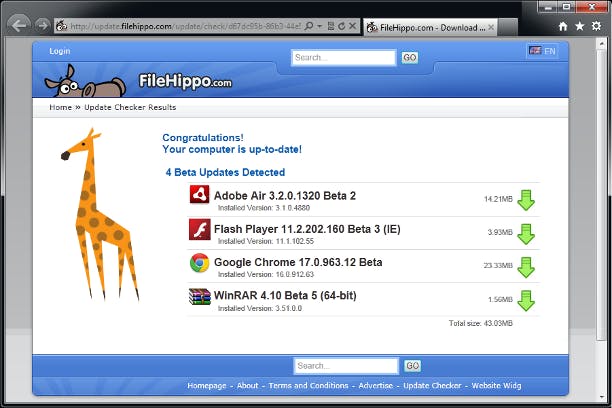Click the Website Widg footer link
Image resolution: width=612 pixels, height=408 pixels.
(496, 386)
